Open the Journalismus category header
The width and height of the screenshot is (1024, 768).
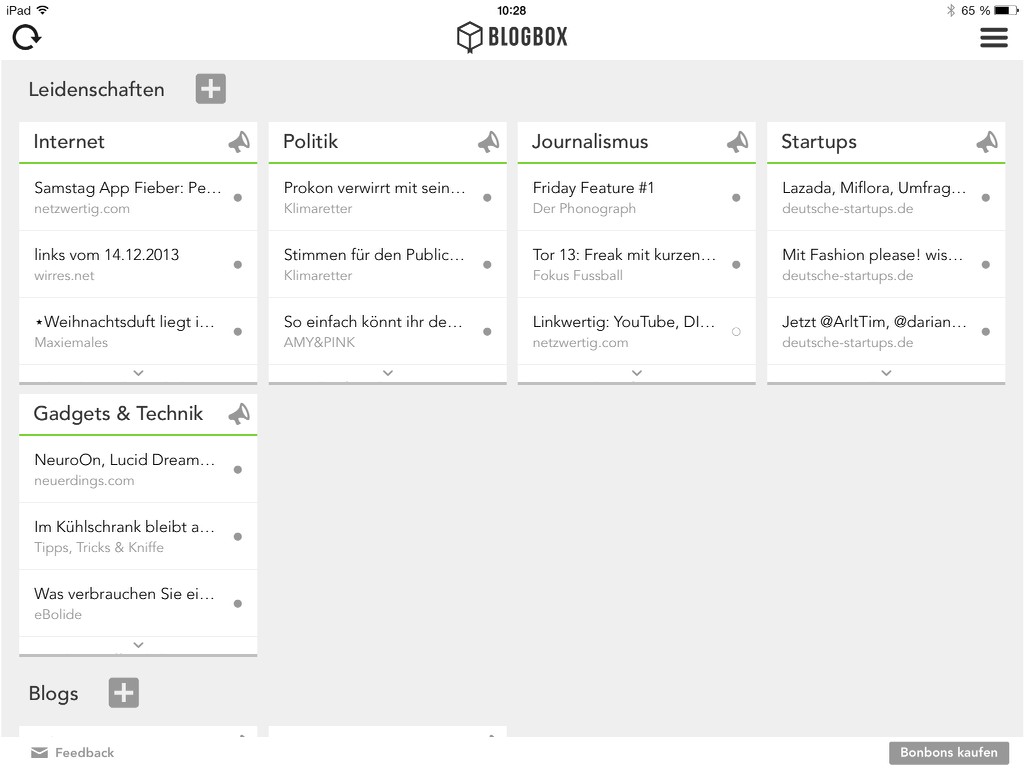pyautogui.click(x=590, y=142)
